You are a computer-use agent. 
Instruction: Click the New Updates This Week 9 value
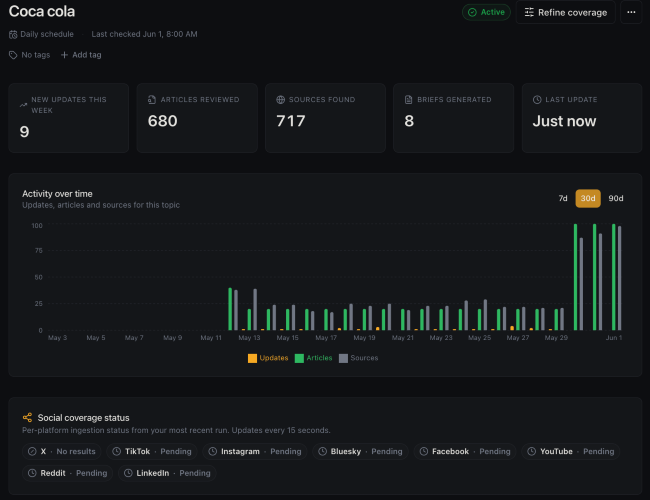(x=24, y=132)
